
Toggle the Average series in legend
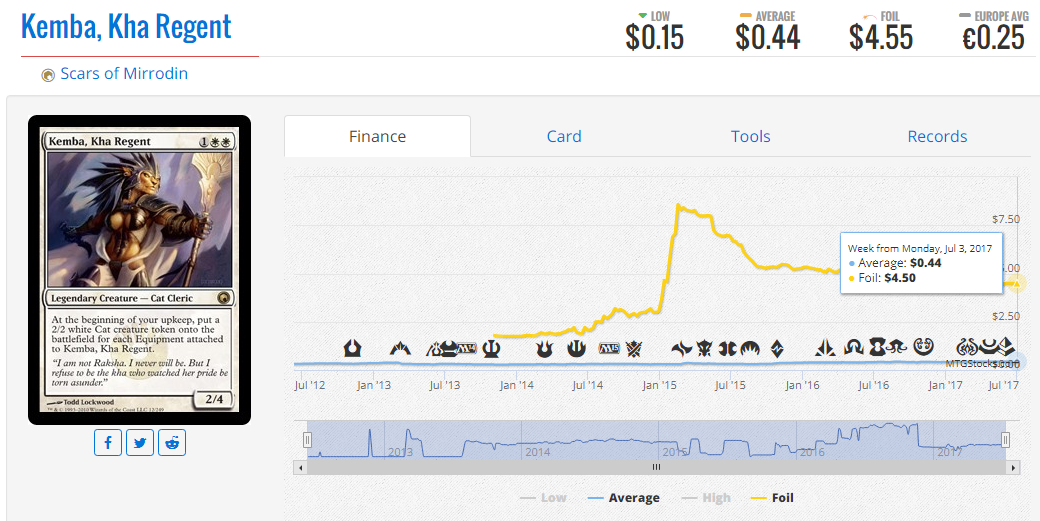coord(624,498)
